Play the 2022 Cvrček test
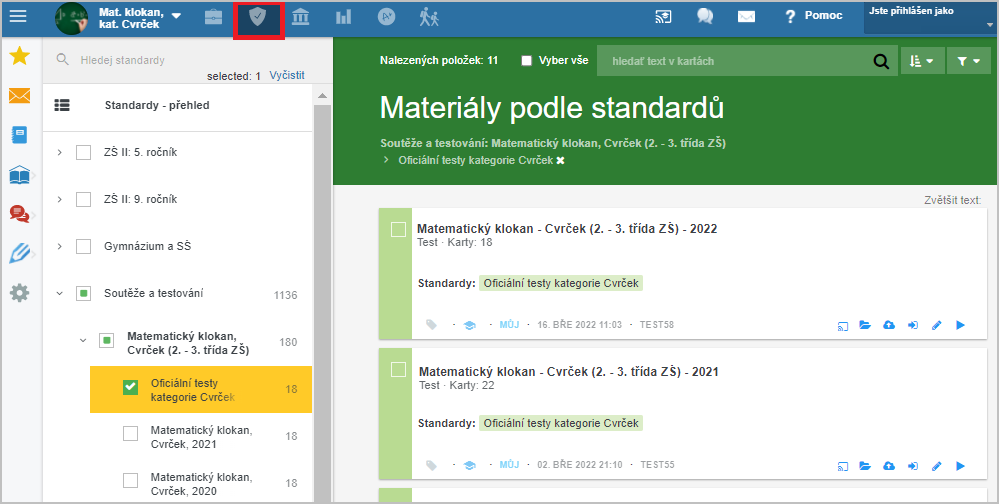The height and width of the screenshot is (504, 999). [x=960, y=325]
